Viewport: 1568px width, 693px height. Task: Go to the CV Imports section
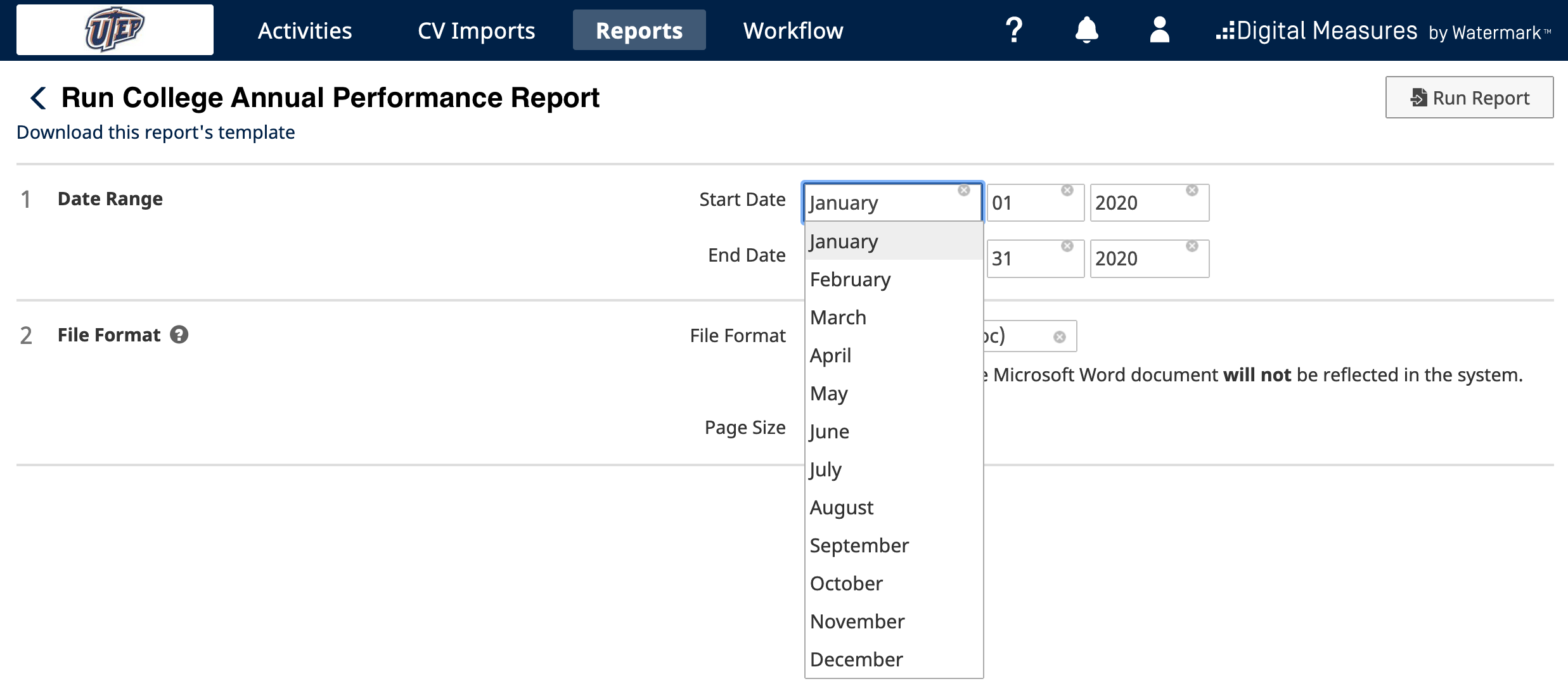tap(476, 30)
